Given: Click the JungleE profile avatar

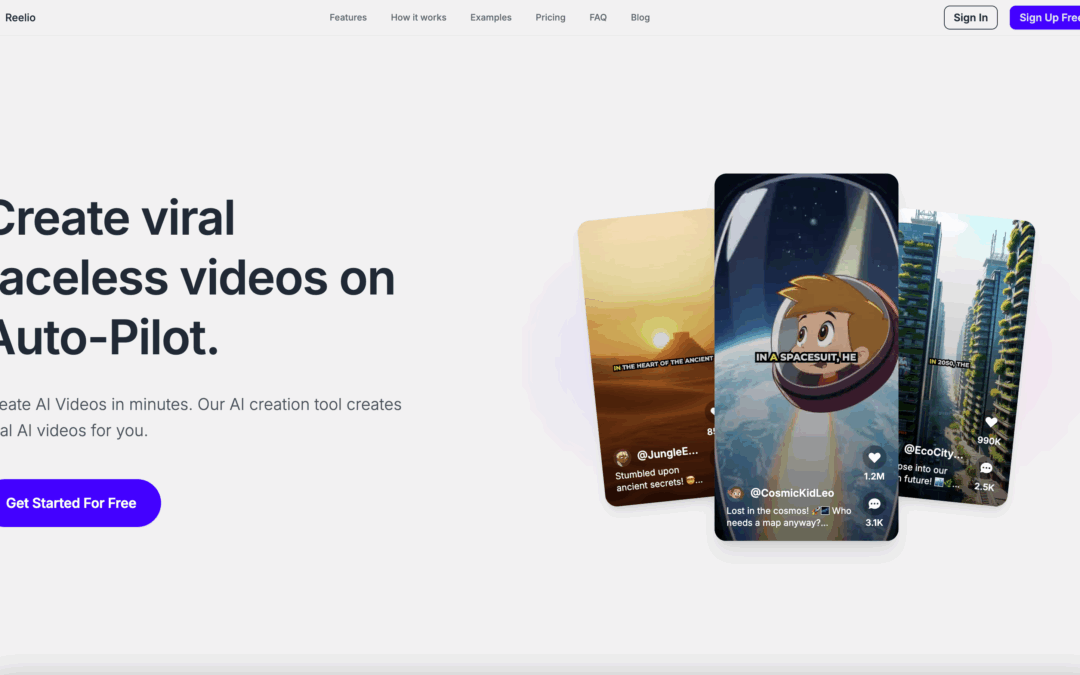Looking at the screenshot, I should point(622,456).
